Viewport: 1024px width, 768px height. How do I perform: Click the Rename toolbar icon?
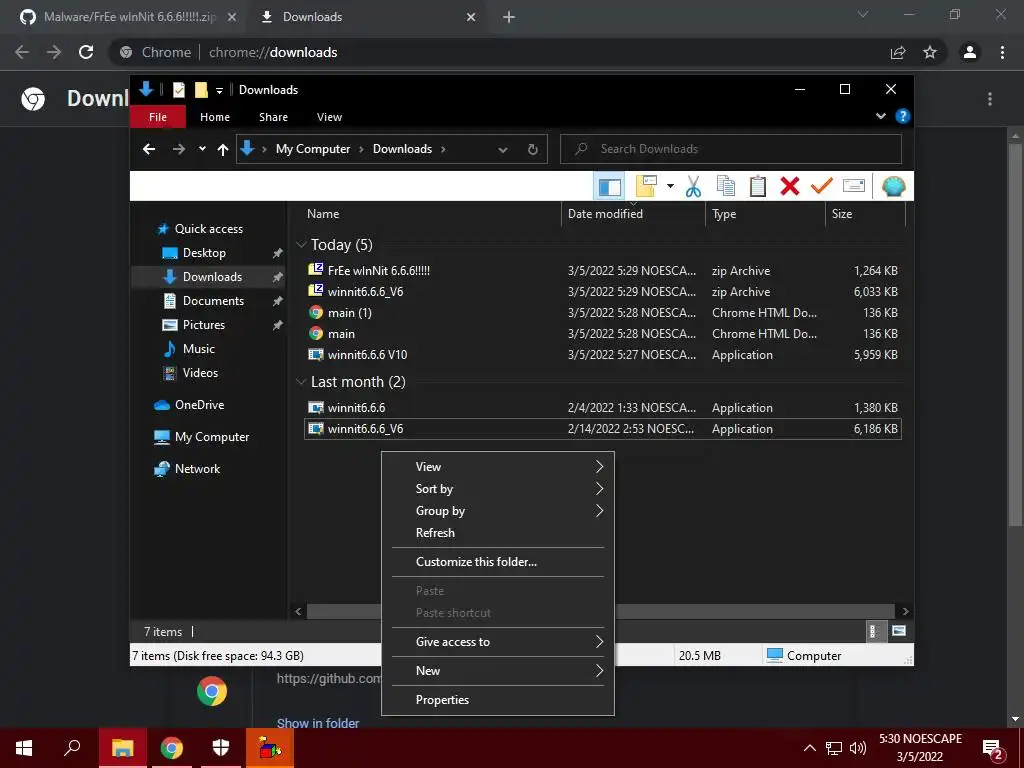(x=854, y=187)
